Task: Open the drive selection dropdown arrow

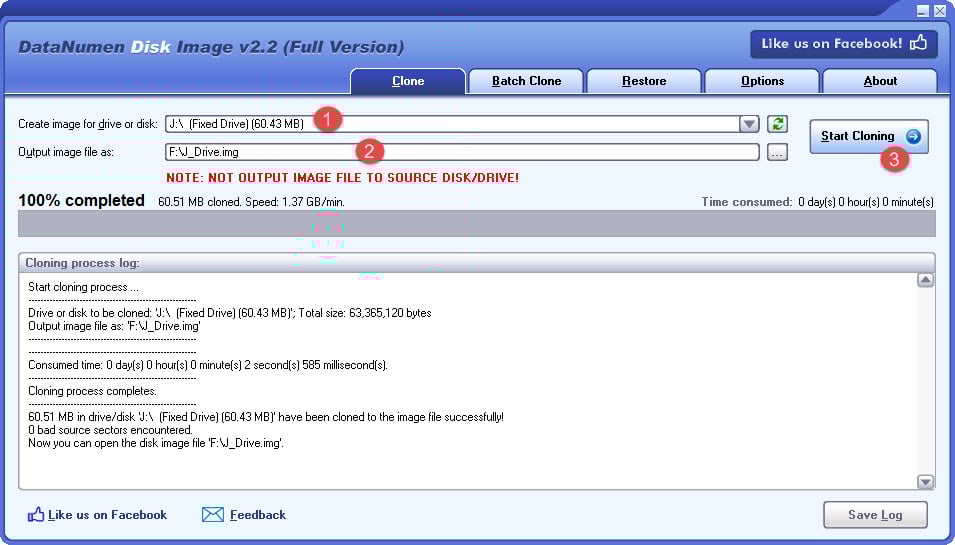Action: tap(749, 124)
